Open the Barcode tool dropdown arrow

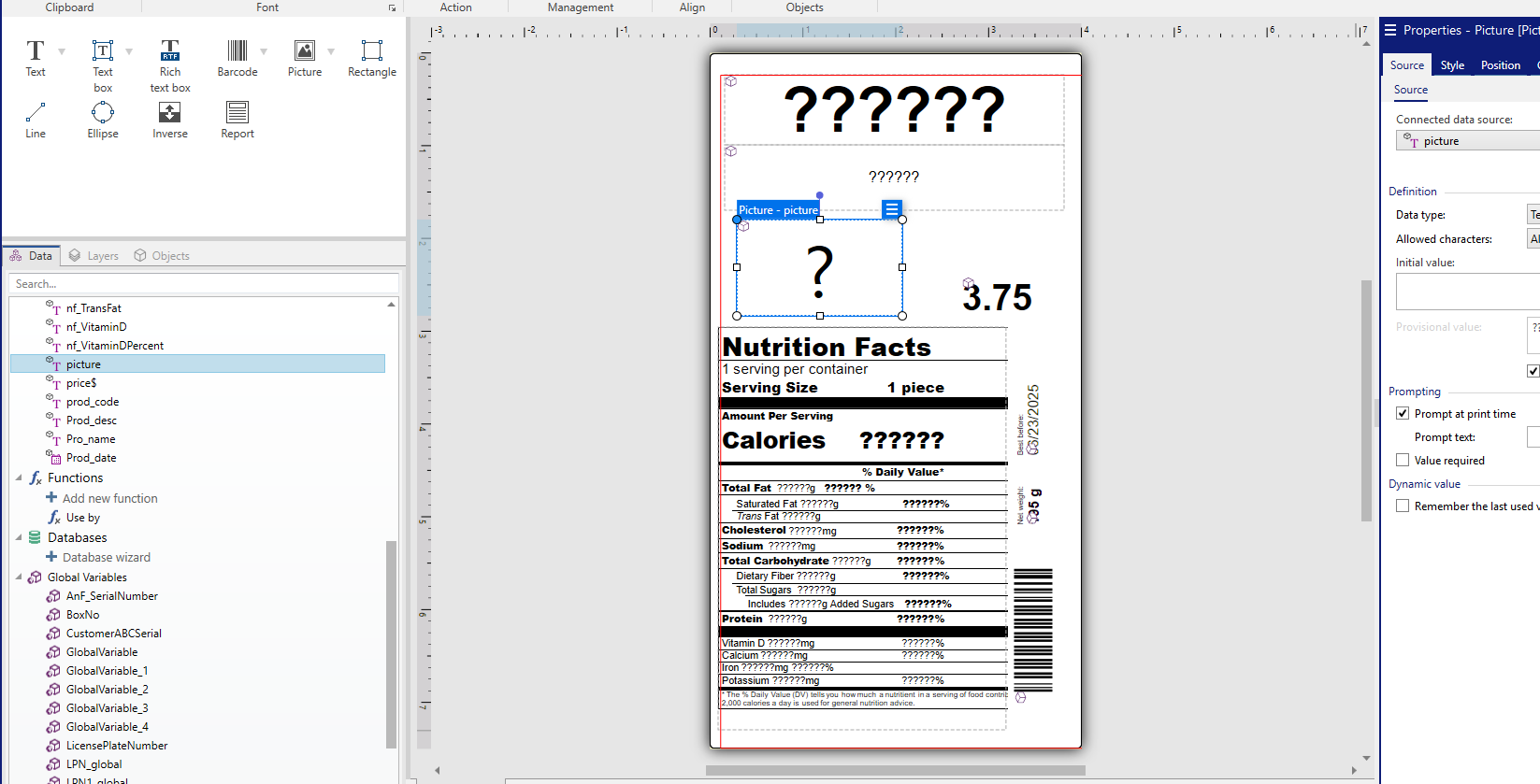(x=264, y=51)
